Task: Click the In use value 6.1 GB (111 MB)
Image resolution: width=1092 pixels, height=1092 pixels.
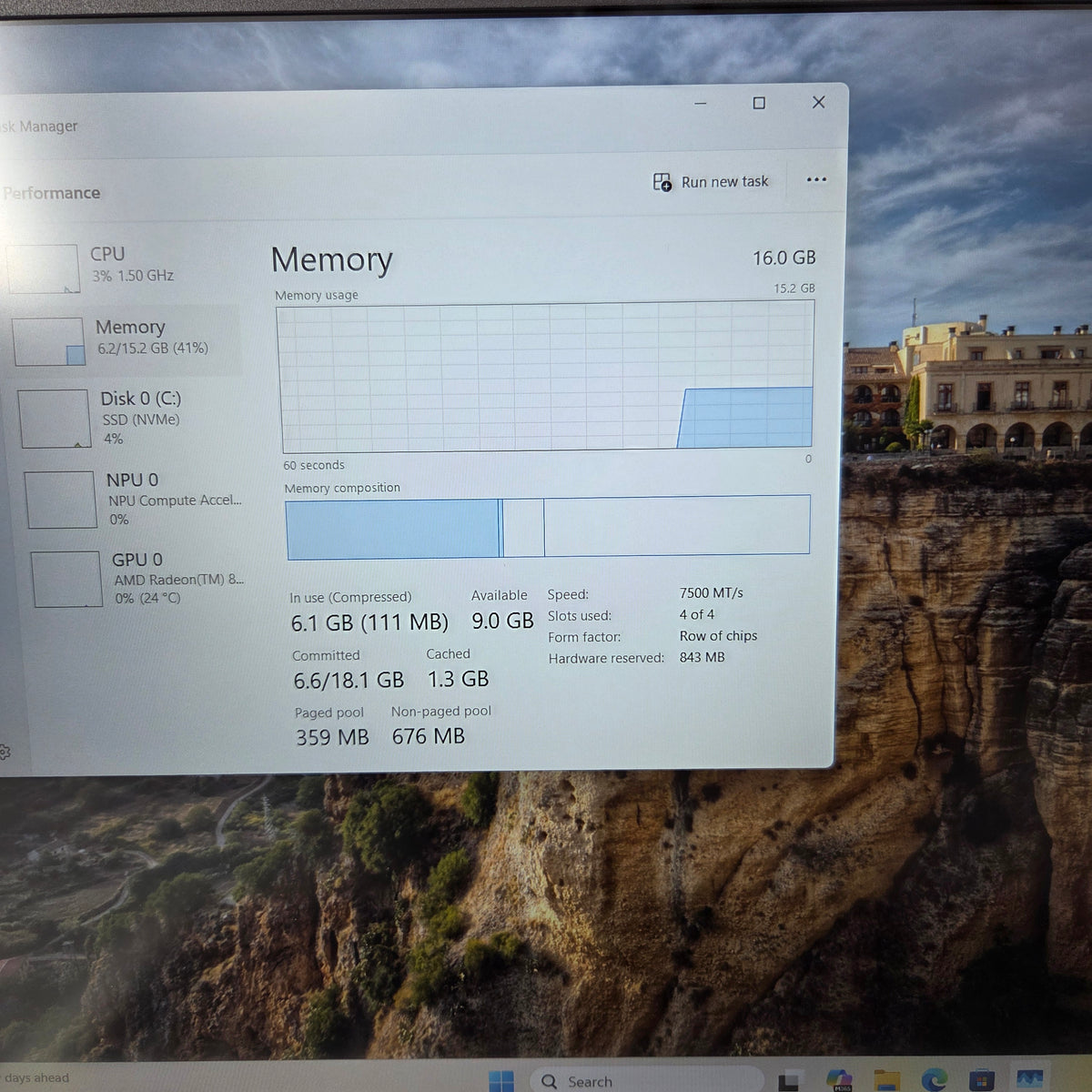Action: click(369, 622)
